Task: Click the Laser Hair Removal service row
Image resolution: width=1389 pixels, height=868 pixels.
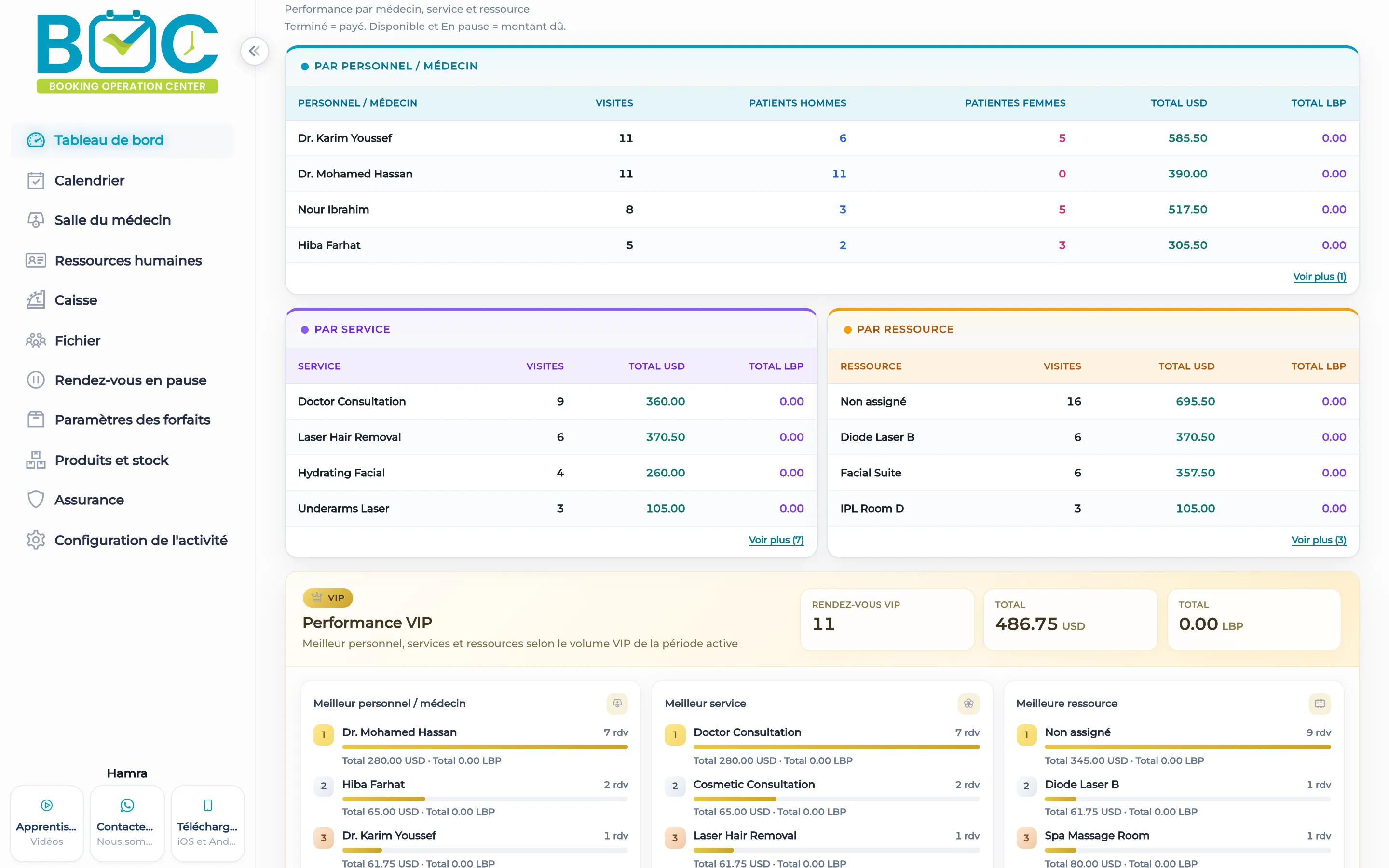Action: 551,437
